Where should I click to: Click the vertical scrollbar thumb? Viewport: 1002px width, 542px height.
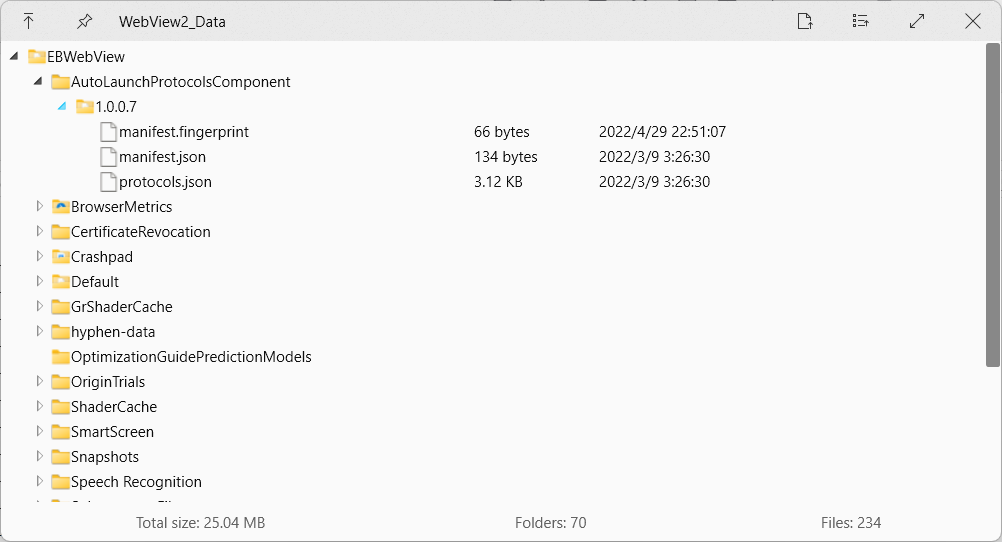(x=992, y=205)
